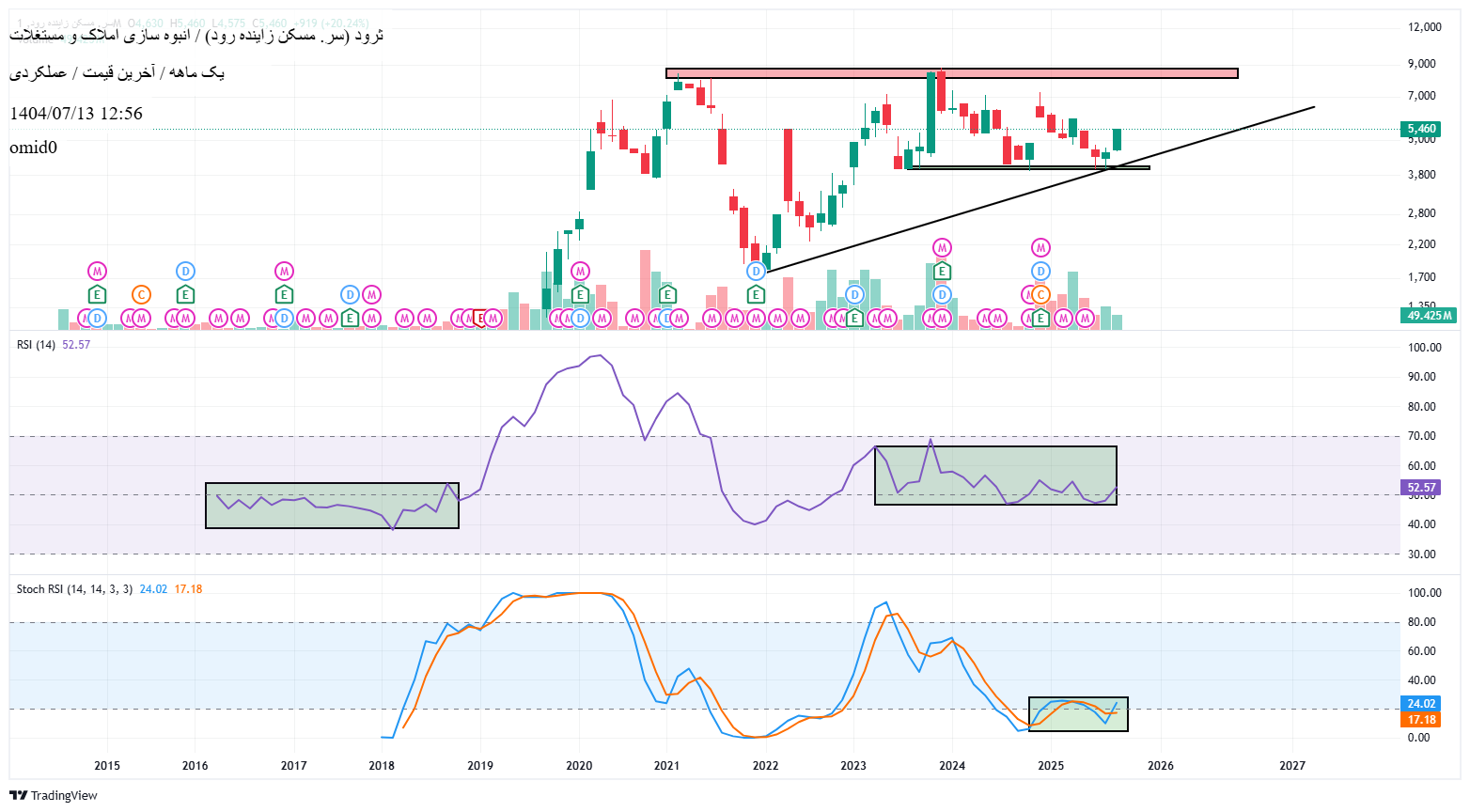Select the purple 52.57 RSI value label

pos(1421,488)
